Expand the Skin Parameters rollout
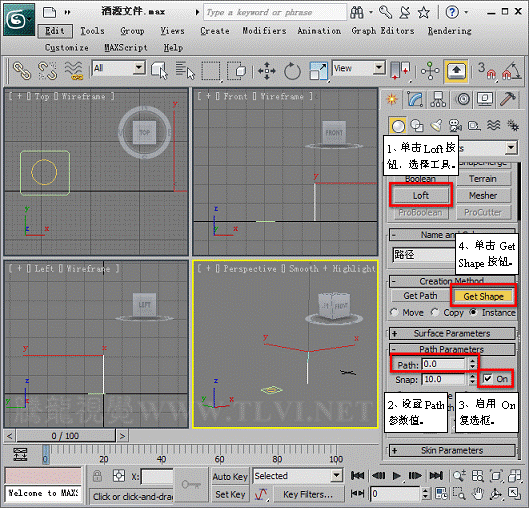Image resolution: width=529 pixels, height=508 pixels. [452, 450]
